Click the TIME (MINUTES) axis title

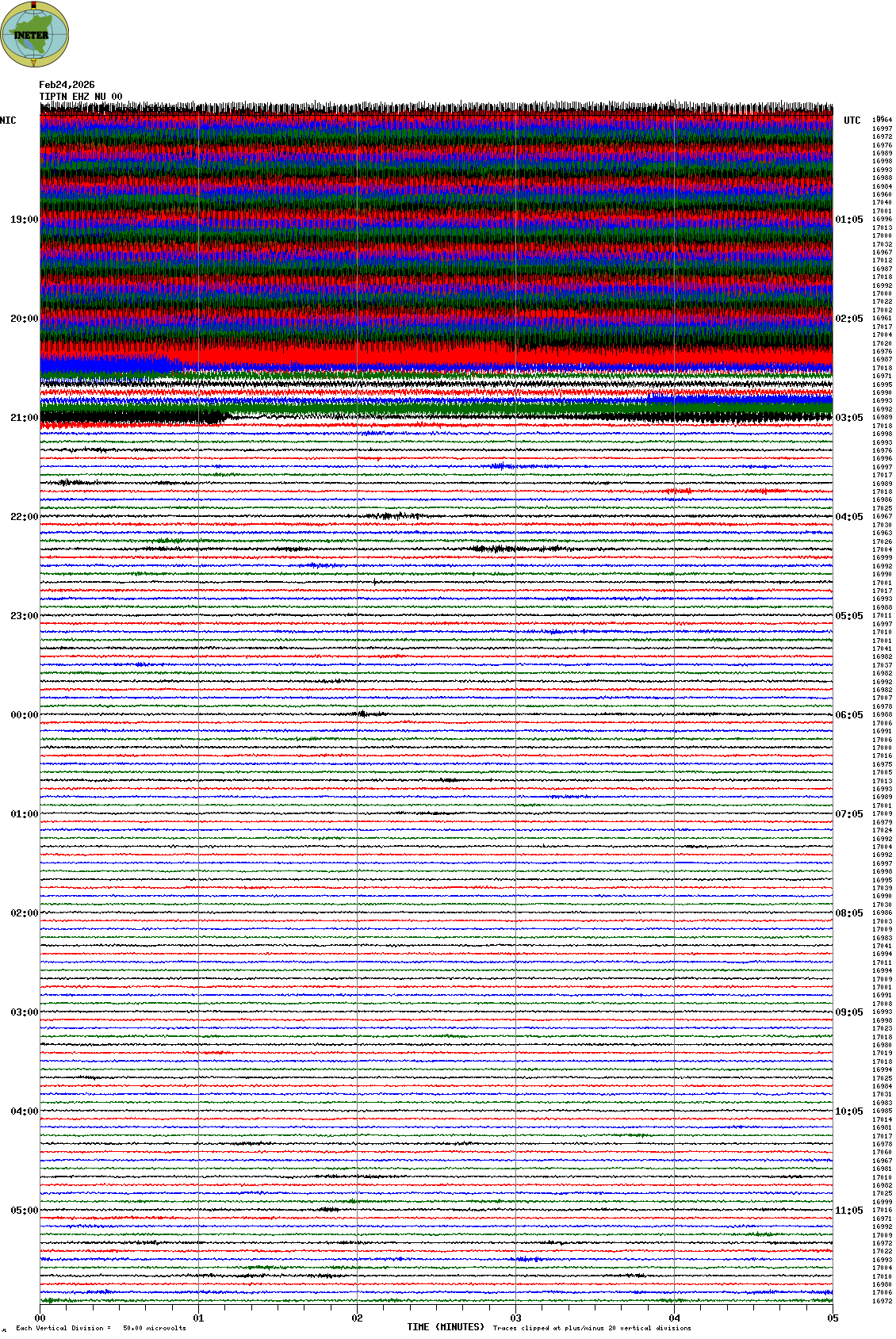[x=446, y=1326]
